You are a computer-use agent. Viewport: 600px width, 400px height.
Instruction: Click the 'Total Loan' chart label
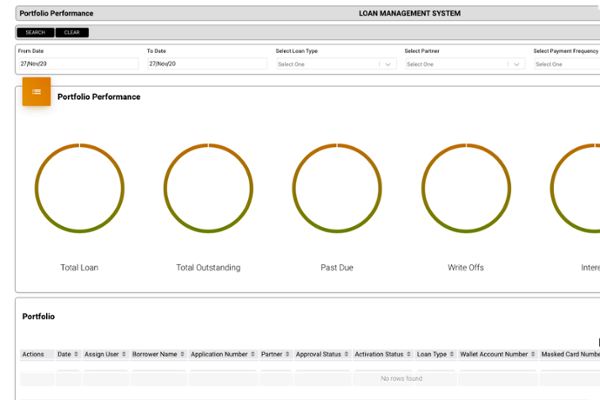pos(79,268)
